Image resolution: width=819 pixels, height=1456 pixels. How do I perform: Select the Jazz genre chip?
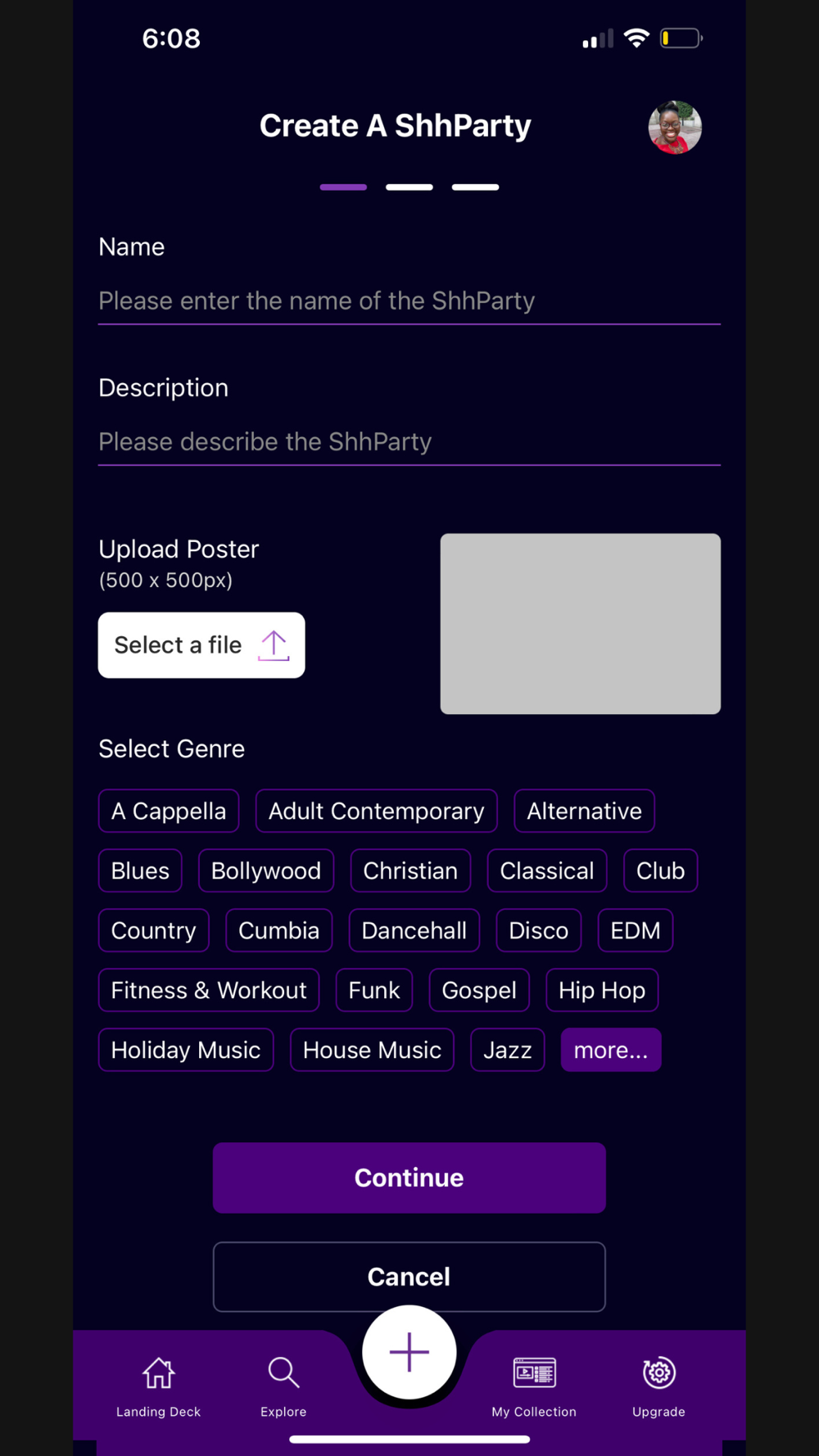(x=507, y=1050)
